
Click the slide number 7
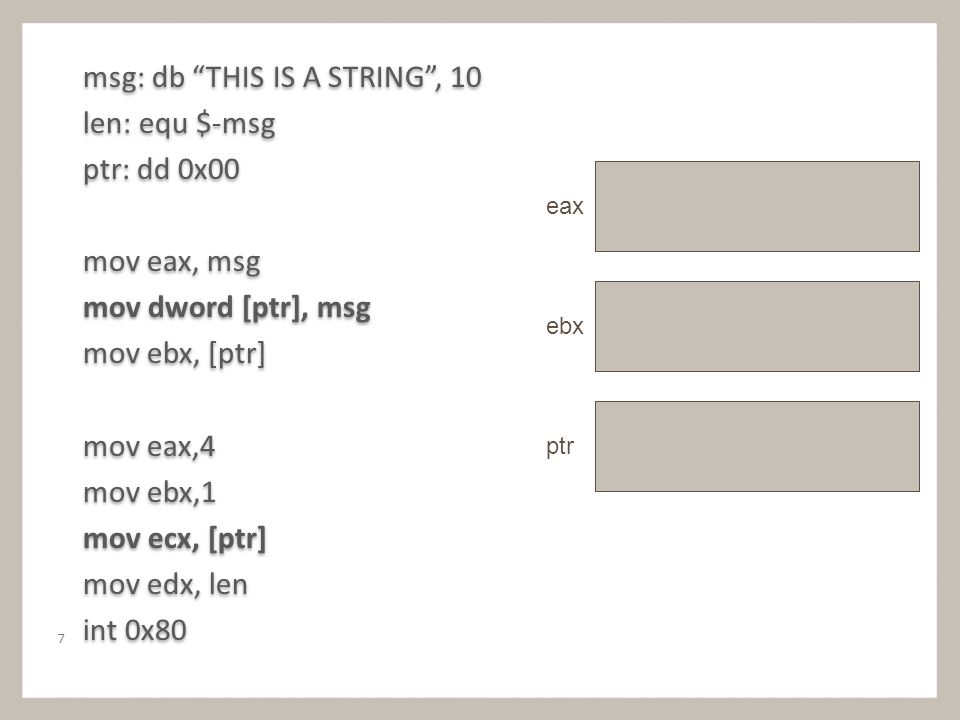click(61, 639)
